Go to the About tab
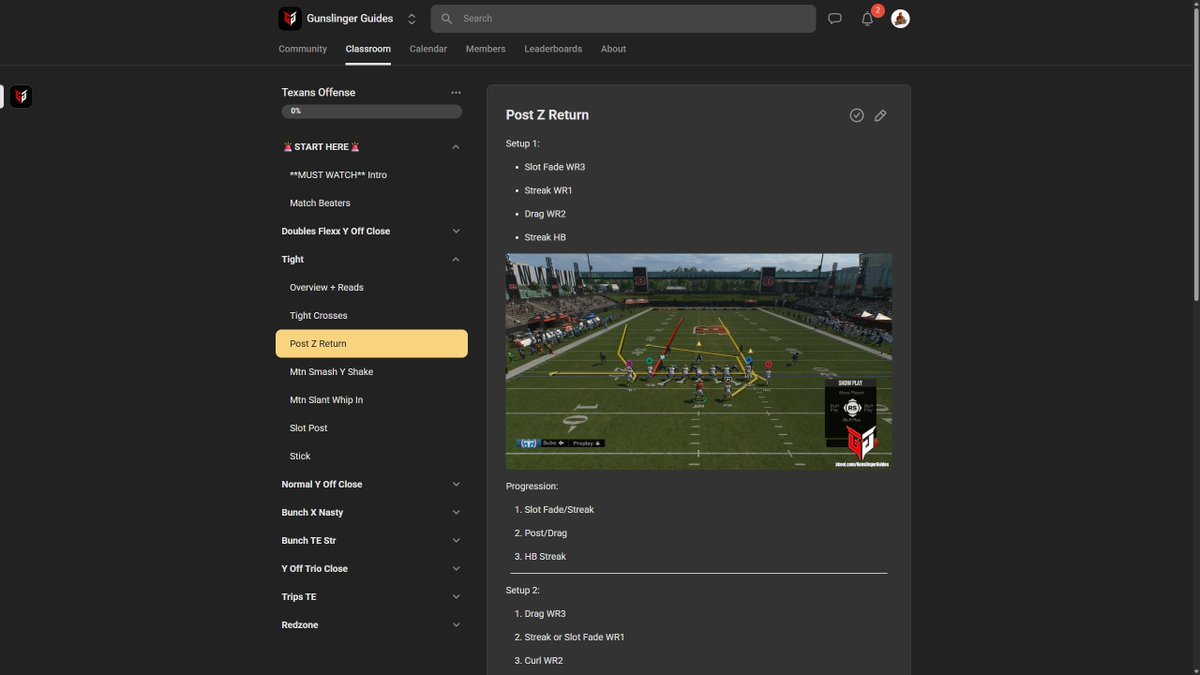Image resolution: width=1200 pixels, height=675 pixels. tap(614, 49)
